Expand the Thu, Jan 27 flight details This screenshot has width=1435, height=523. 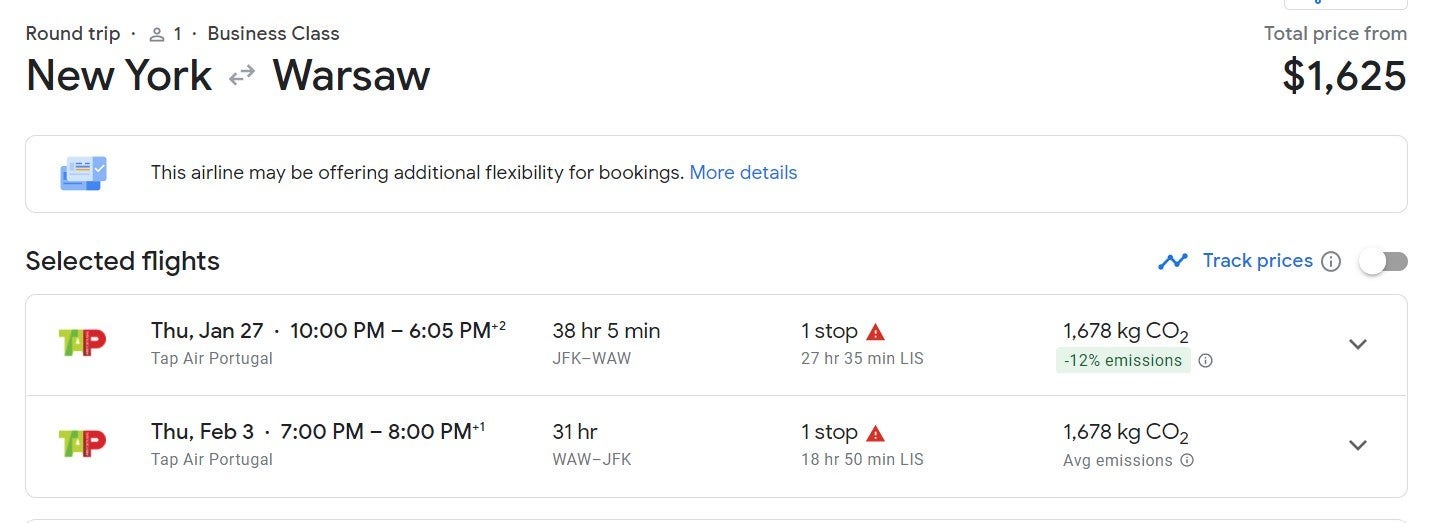tap(1357, 344)
